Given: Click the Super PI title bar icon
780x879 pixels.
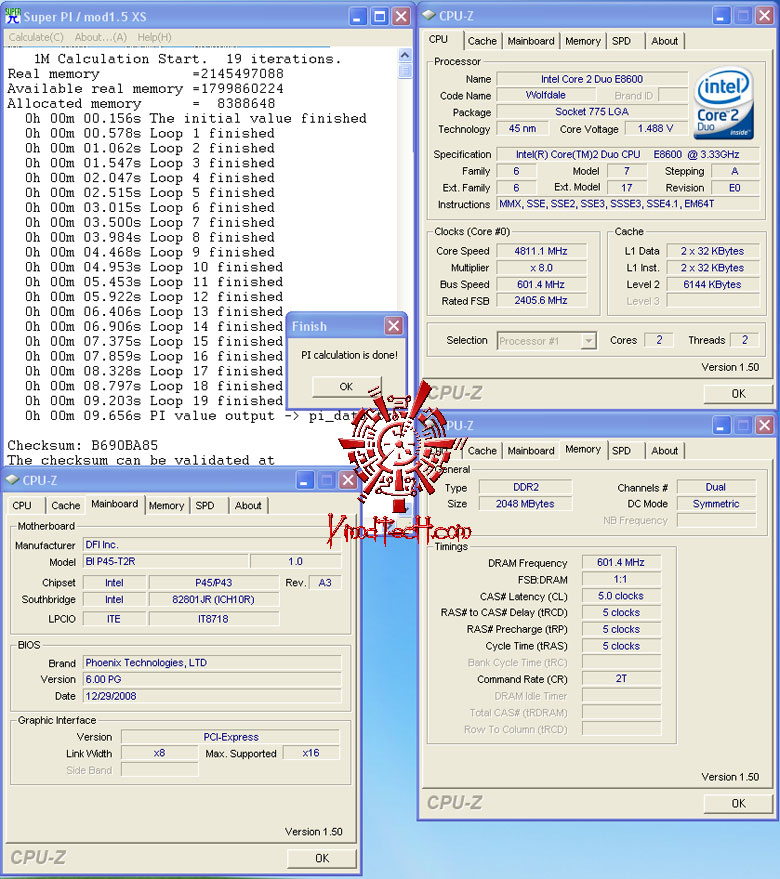Looking at the screenshot, I should (x=12, y=16).
